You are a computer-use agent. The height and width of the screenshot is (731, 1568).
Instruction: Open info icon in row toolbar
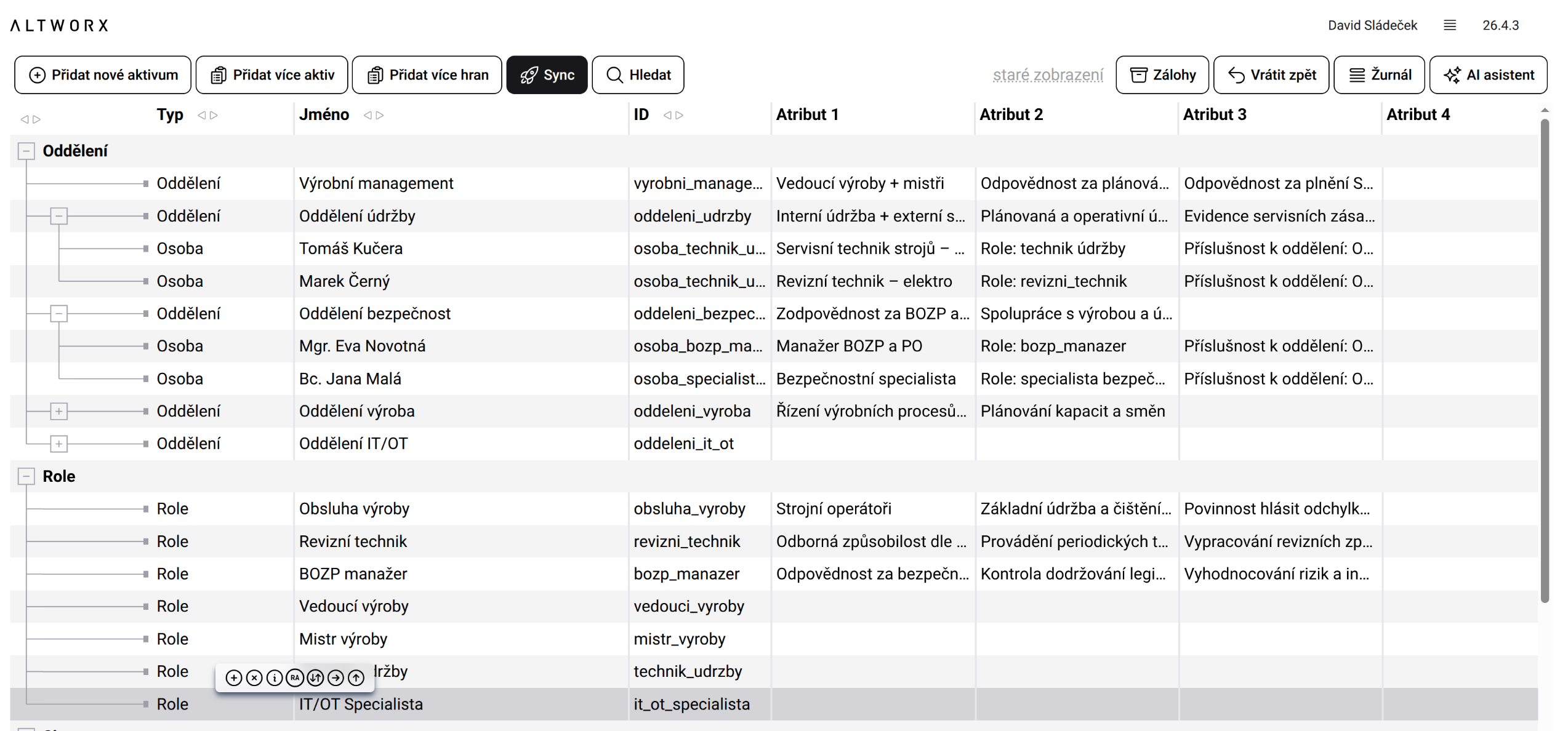pos(275,677)
